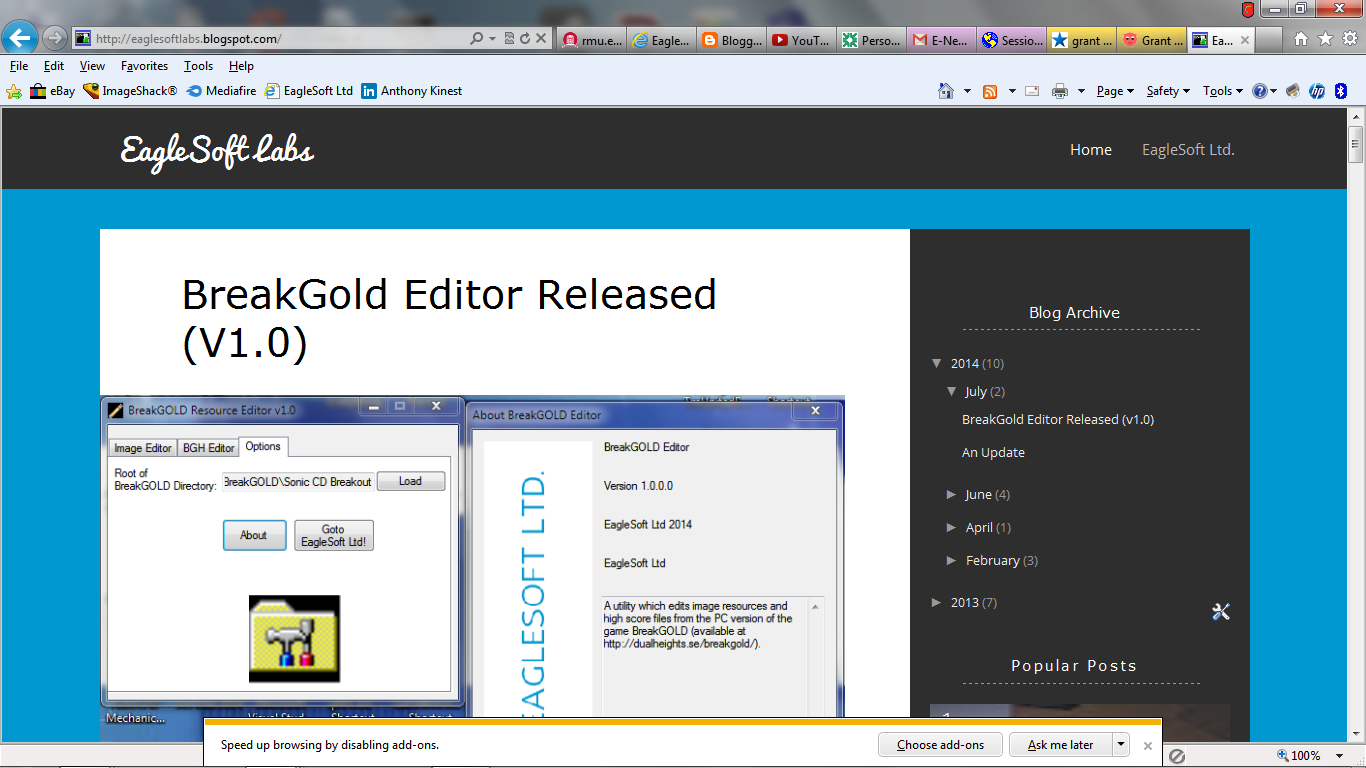
Task: Open the Favorites menu
Action: click(144, 66)
